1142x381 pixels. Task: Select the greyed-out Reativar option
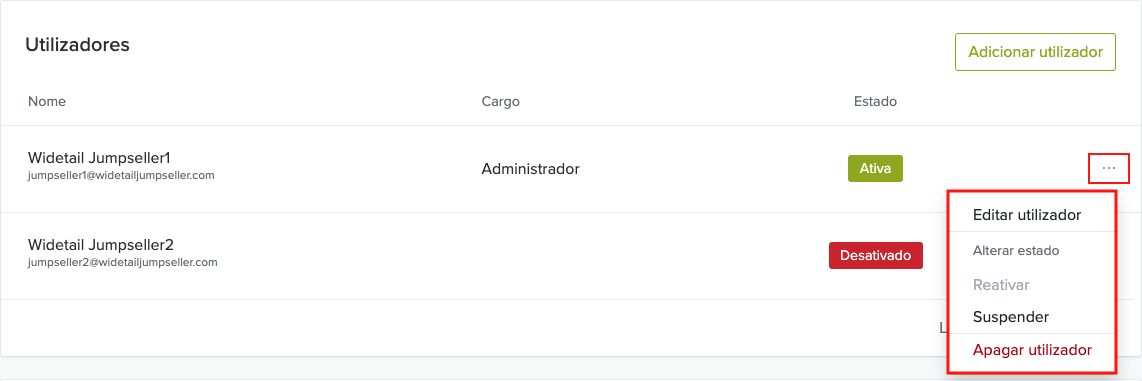[1001, 285]
